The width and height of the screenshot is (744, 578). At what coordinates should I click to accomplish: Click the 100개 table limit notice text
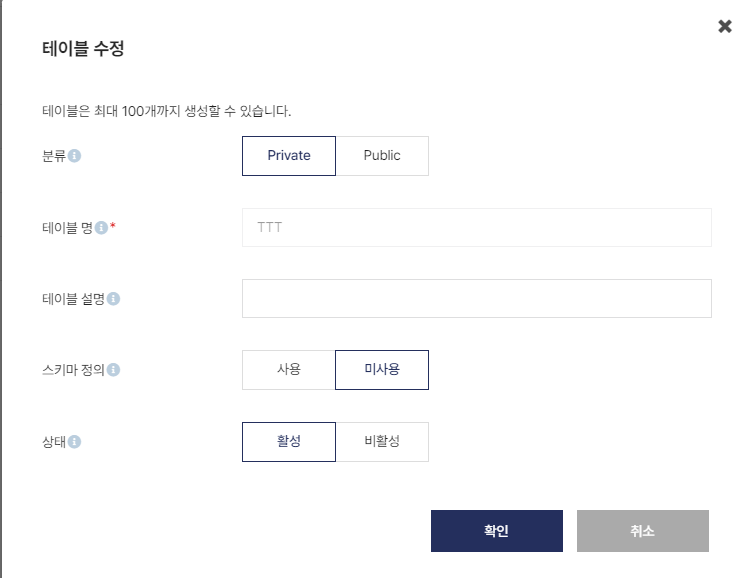coord(167,111)
